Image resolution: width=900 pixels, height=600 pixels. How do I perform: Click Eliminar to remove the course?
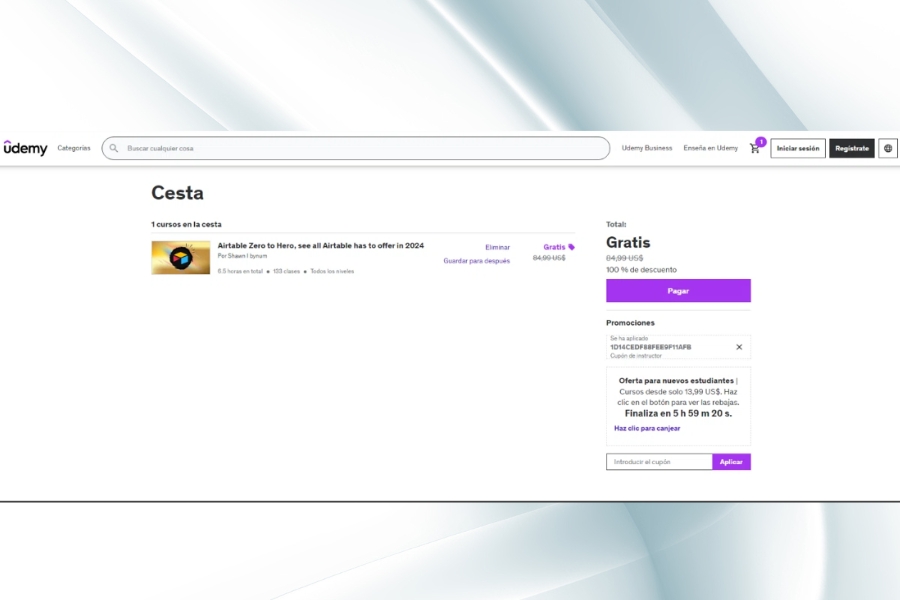pos(498,247)
